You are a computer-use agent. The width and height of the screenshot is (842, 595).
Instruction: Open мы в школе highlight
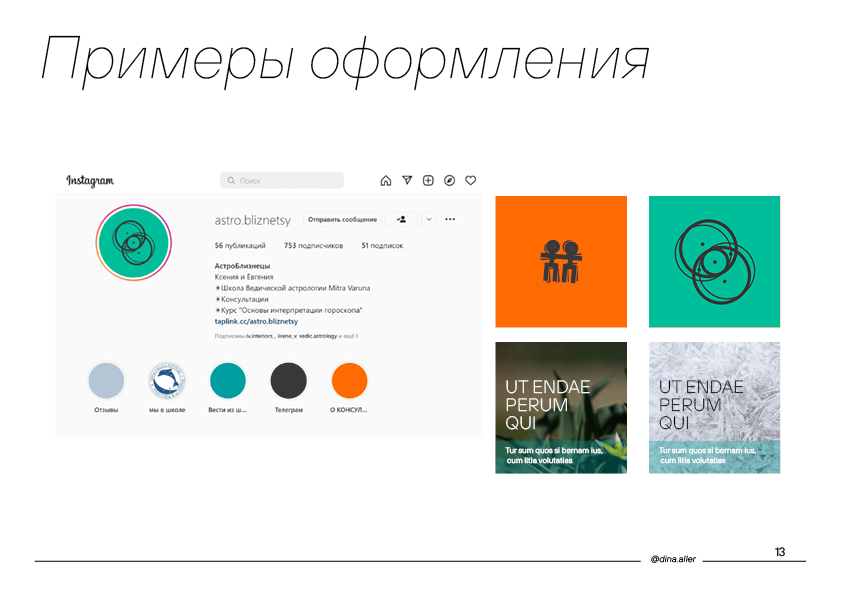coord(167,381)
